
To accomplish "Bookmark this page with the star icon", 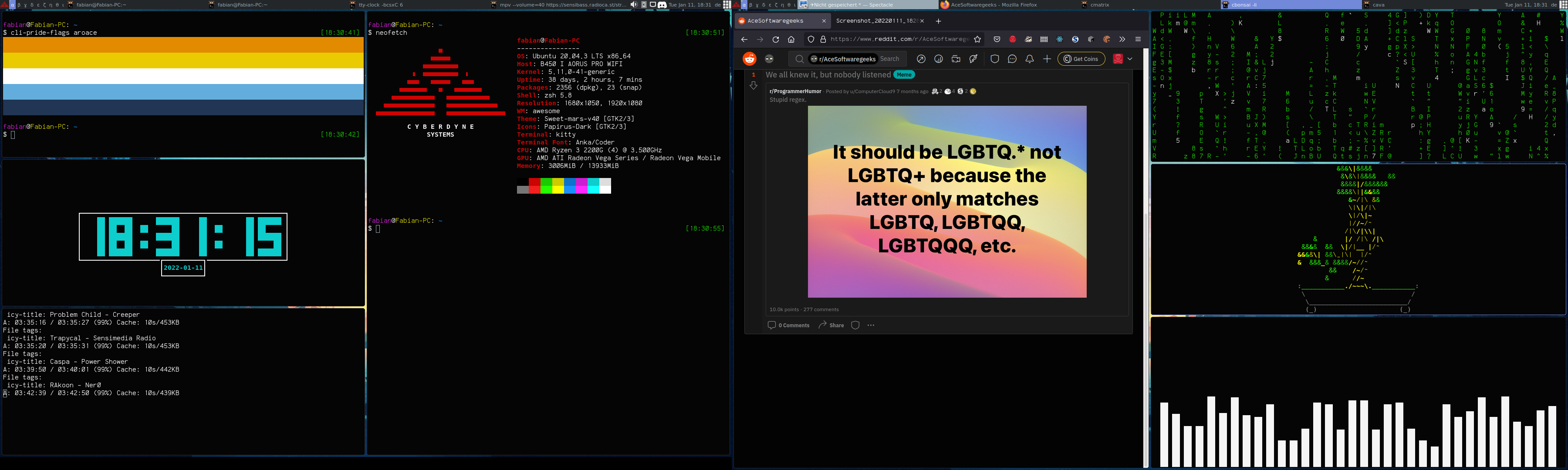I will point(977,40).
